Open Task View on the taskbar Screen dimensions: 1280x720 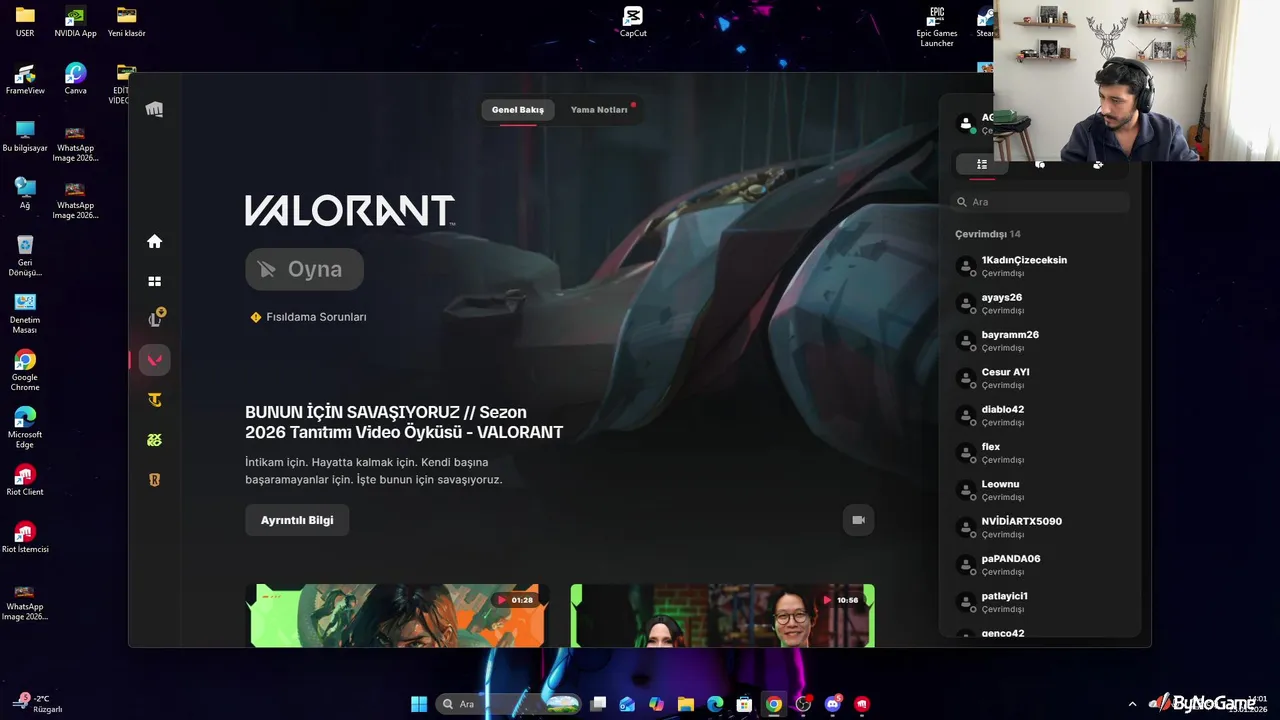point(598,704)
